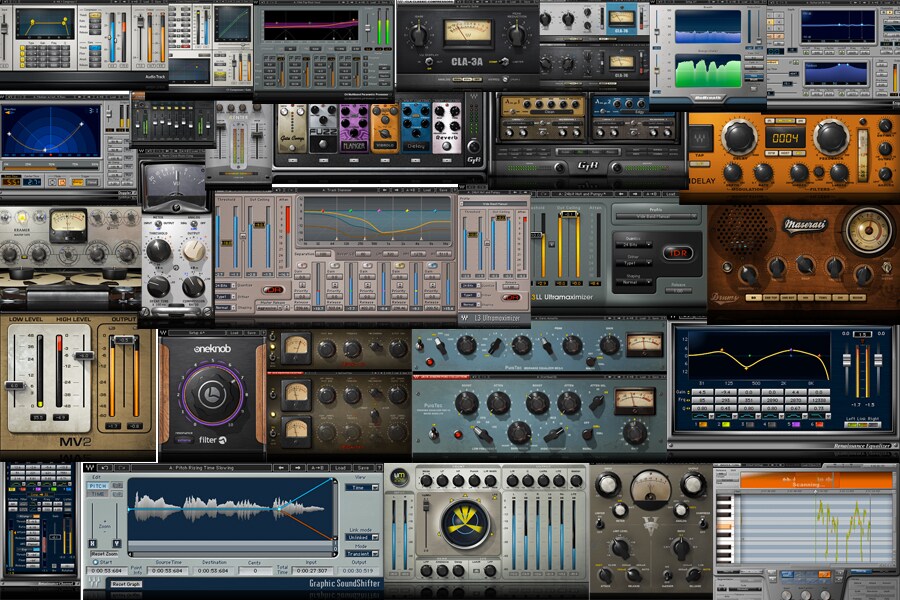
Task: Click the Waves logo in GraphicSoundShifter's toolbar
Action: pyautogui.click(x=90, y=468)
